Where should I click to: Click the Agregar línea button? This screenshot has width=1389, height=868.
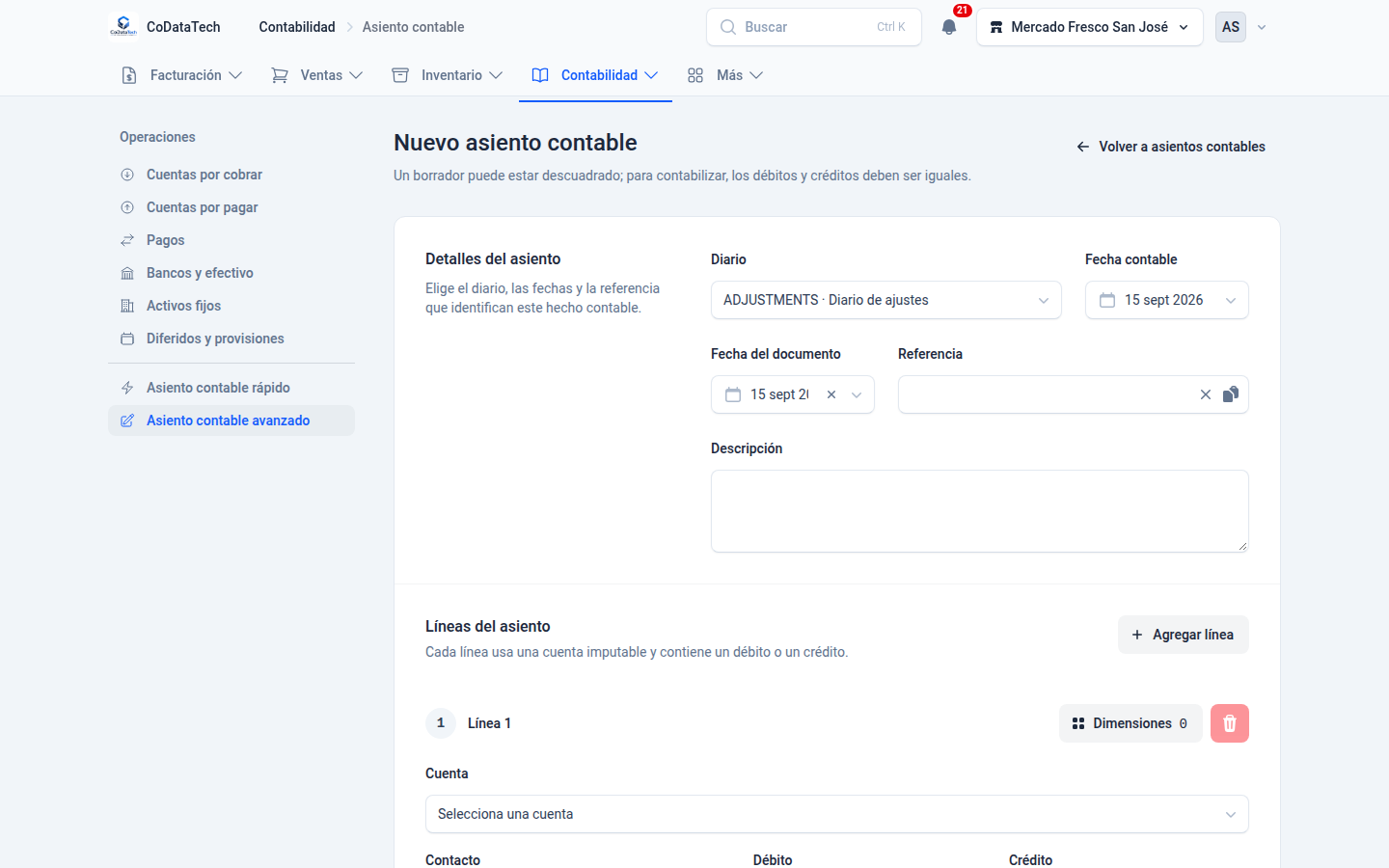1184,635
